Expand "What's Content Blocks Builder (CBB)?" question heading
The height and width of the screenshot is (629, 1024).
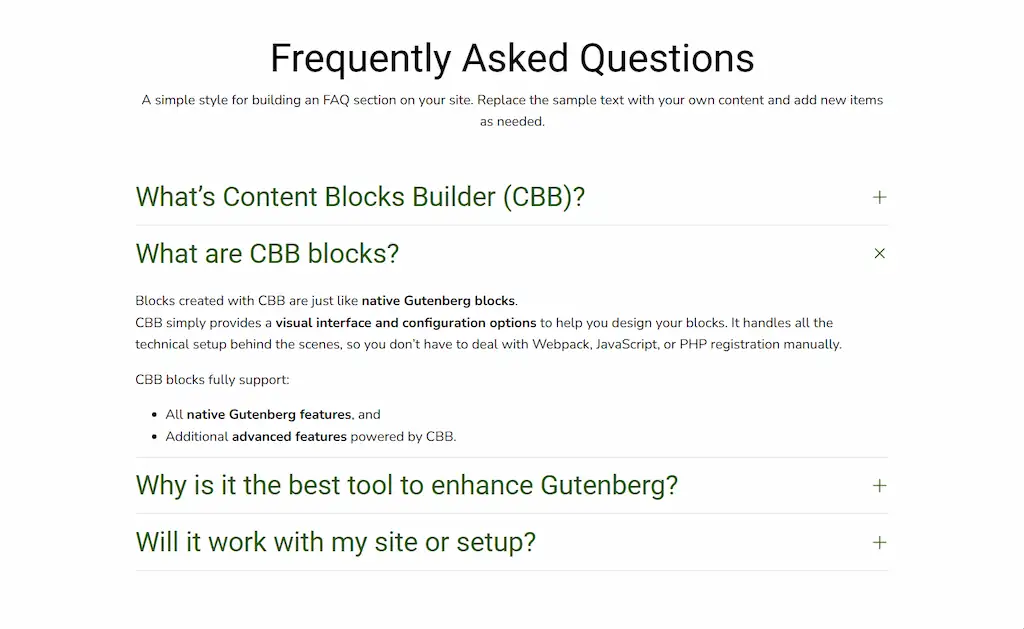[x=360, y=197]
